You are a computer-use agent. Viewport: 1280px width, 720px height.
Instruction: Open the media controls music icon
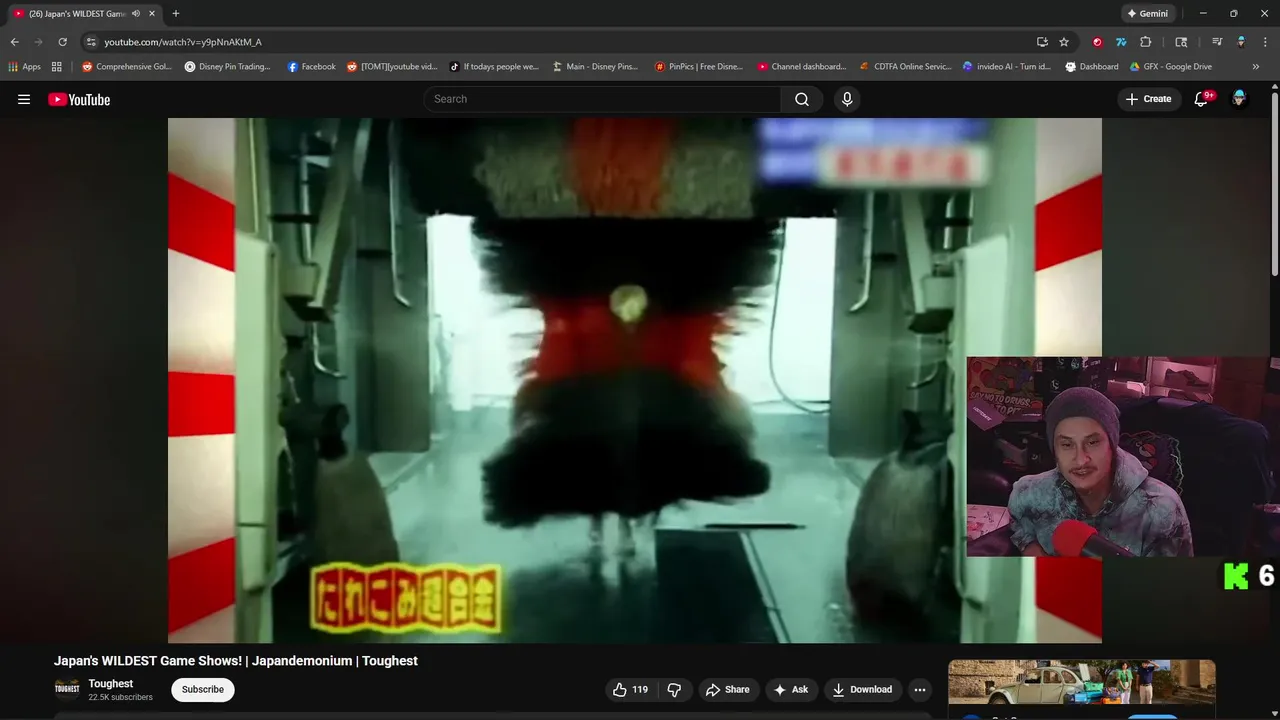[x=1217, y=42]
